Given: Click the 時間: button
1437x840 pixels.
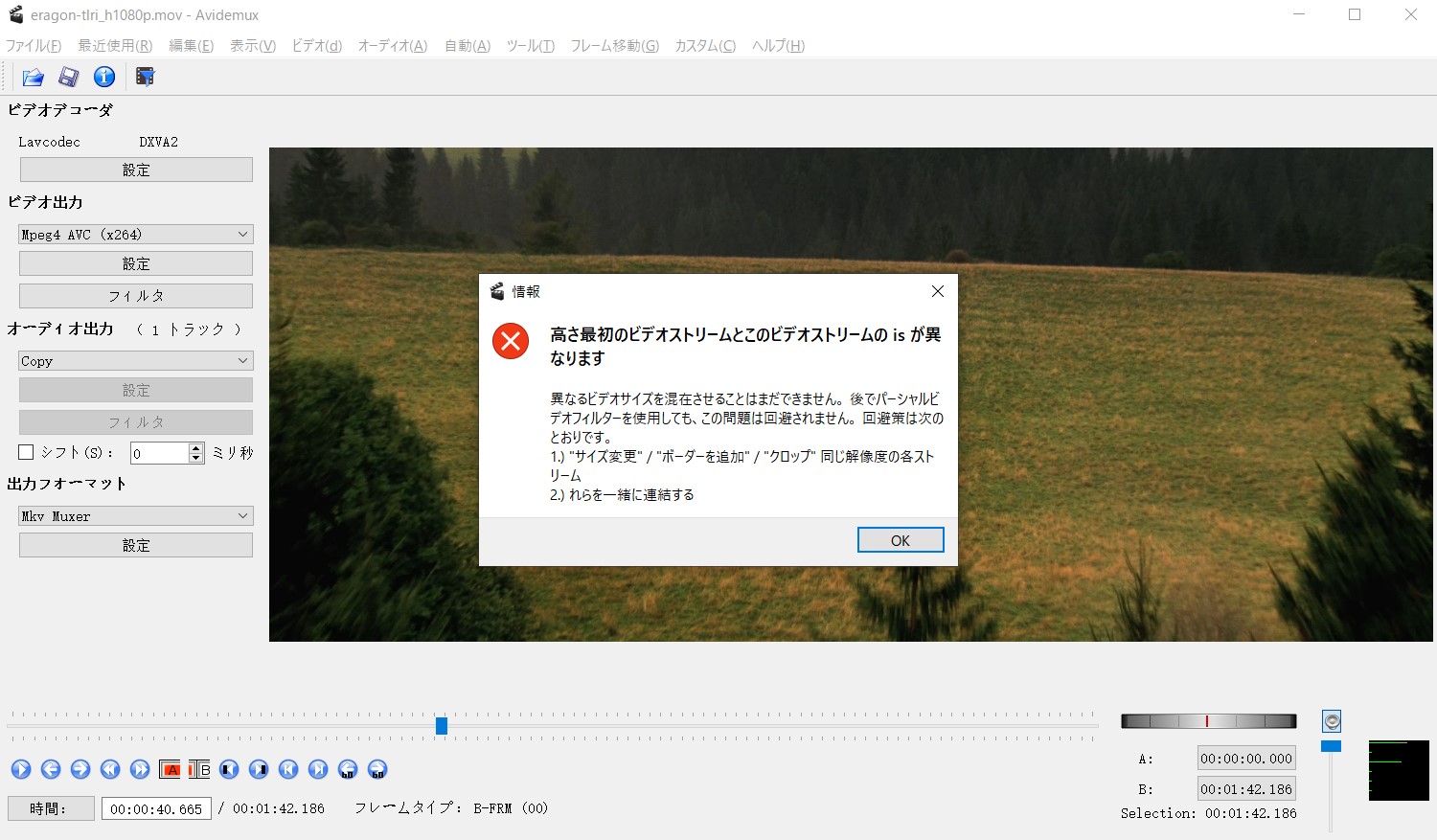Looking at the screenshot, I should [51, 808].
